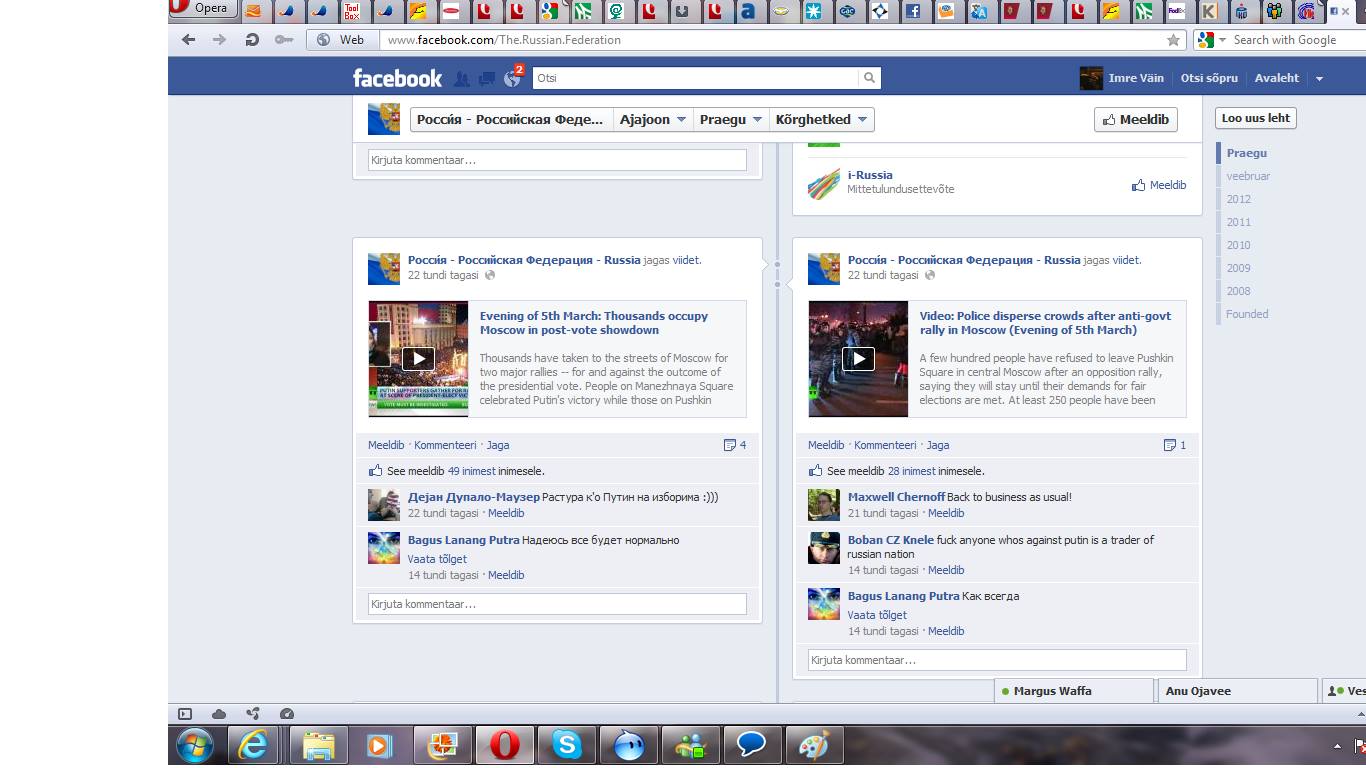Like i-Russia with its Meeldib link
This screenshot has height=768, width=1366.
(1159, 185)
